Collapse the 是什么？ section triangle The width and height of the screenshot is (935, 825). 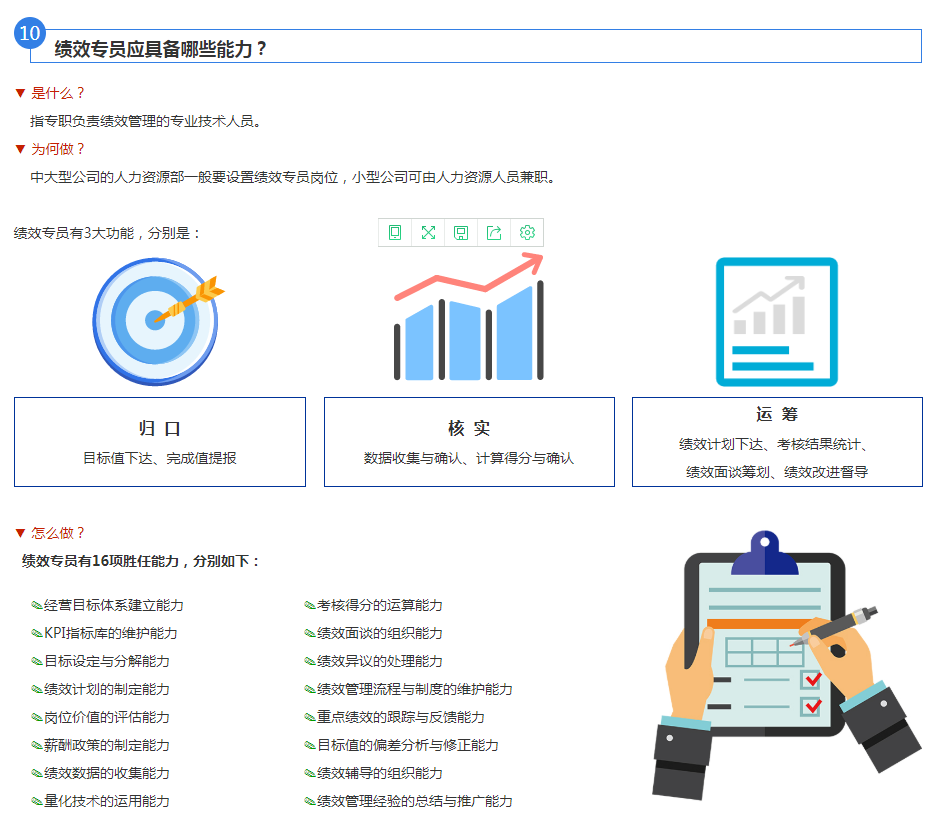[x=19, y=93]
